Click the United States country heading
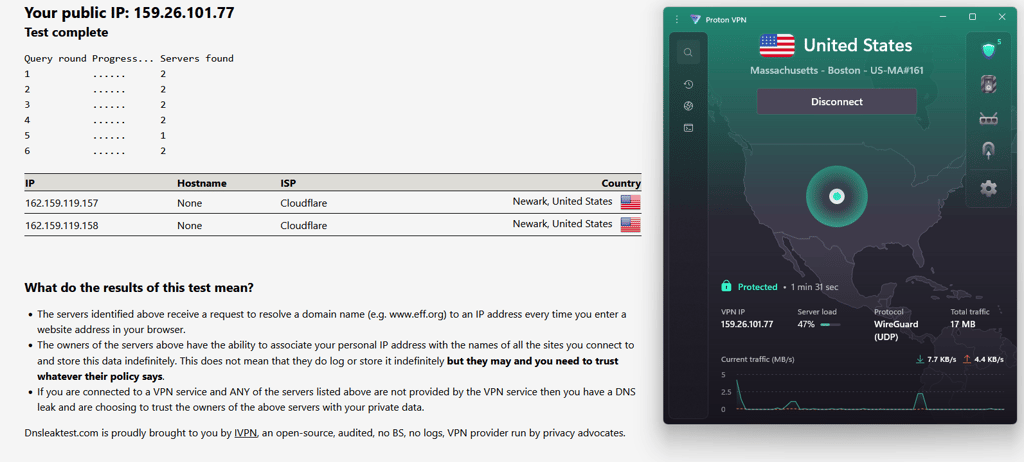 (857, 45)
